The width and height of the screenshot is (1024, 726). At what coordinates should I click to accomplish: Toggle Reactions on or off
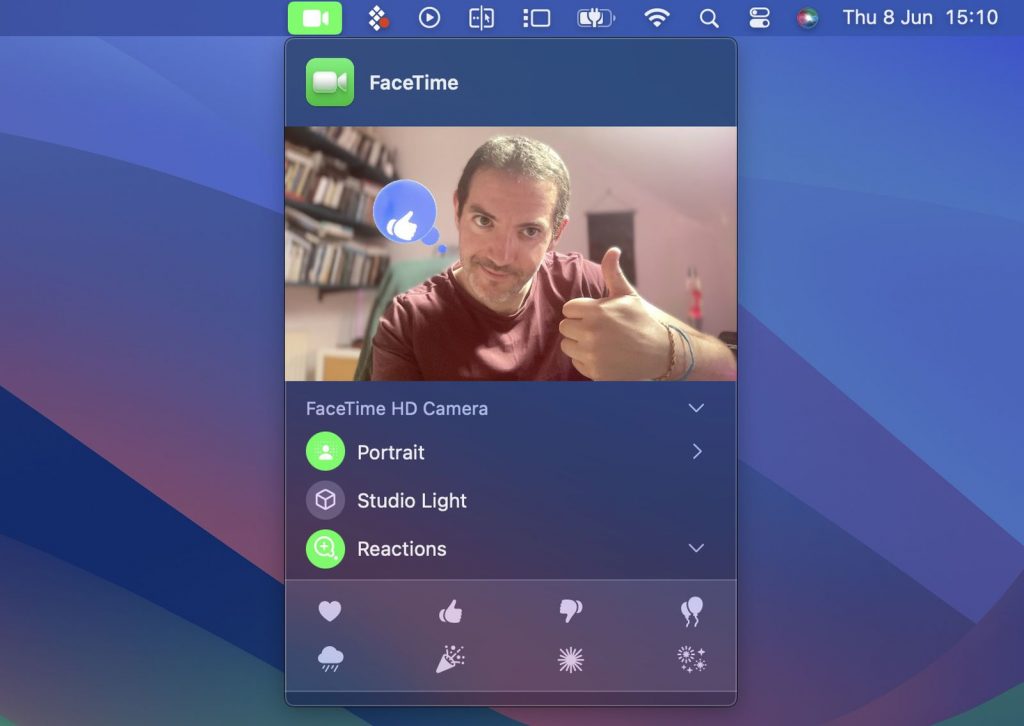coord(325,548)
